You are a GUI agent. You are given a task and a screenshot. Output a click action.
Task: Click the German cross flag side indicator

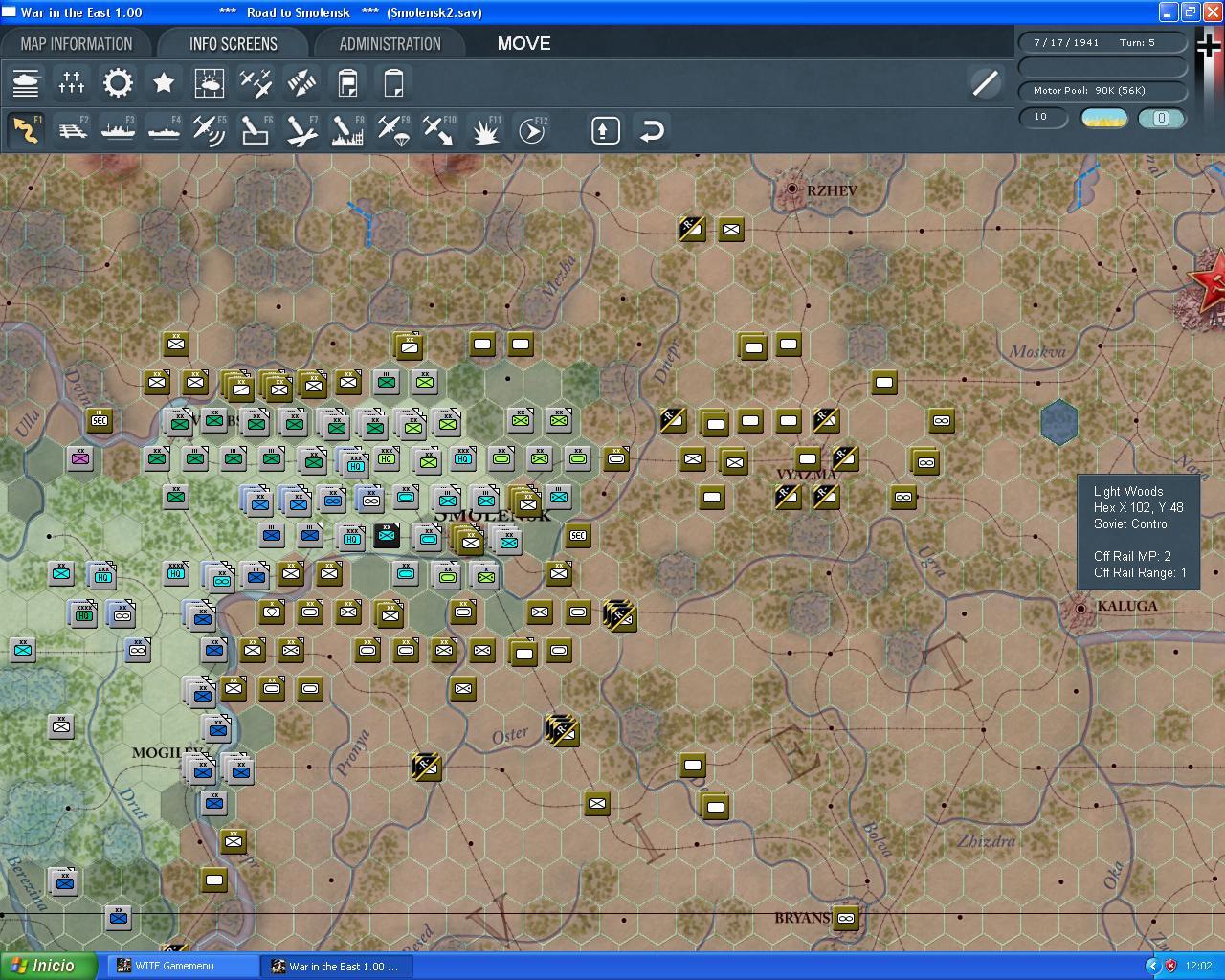(x=1210, y=48)
